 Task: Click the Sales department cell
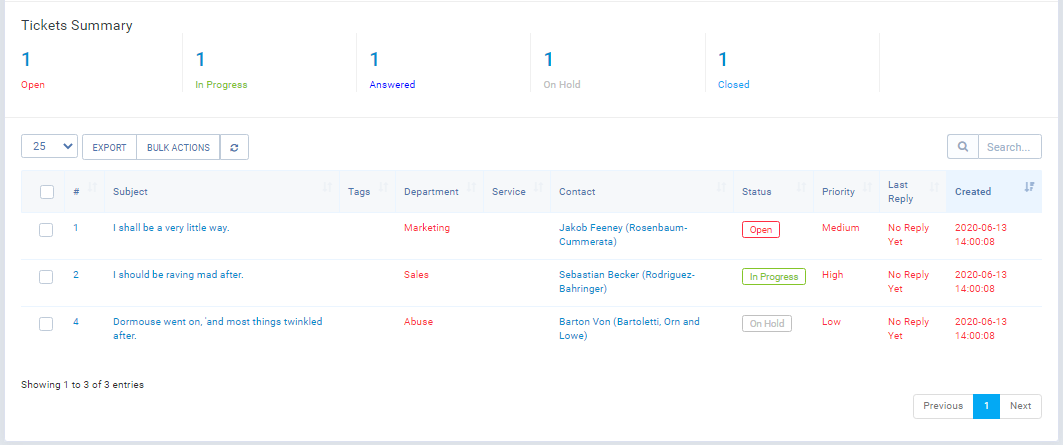pyautogui.click(x=416, y=275)
